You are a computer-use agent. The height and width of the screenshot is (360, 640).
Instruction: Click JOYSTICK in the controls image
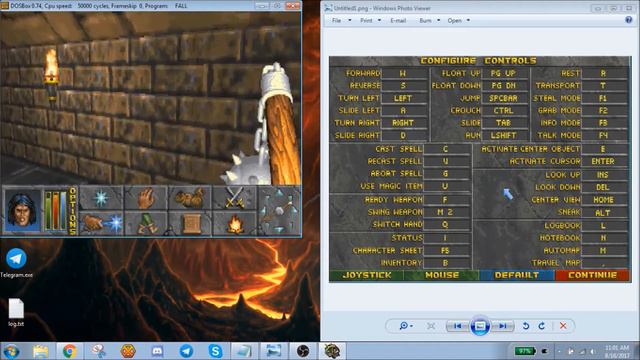point(367,276)
